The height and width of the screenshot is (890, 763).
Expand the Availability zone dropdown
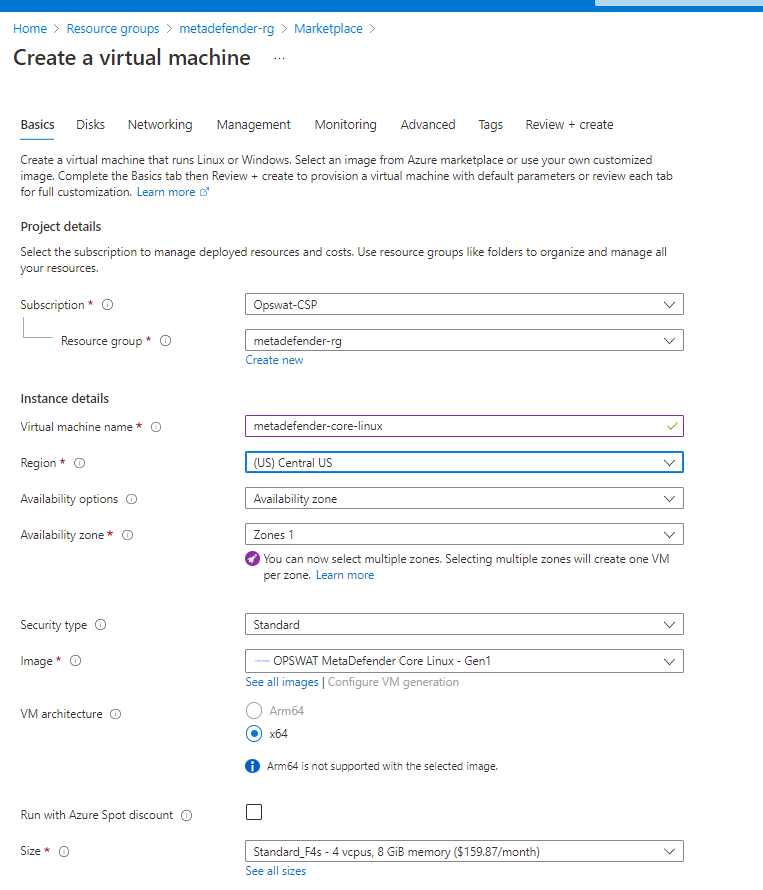click(x=464, y=535)
